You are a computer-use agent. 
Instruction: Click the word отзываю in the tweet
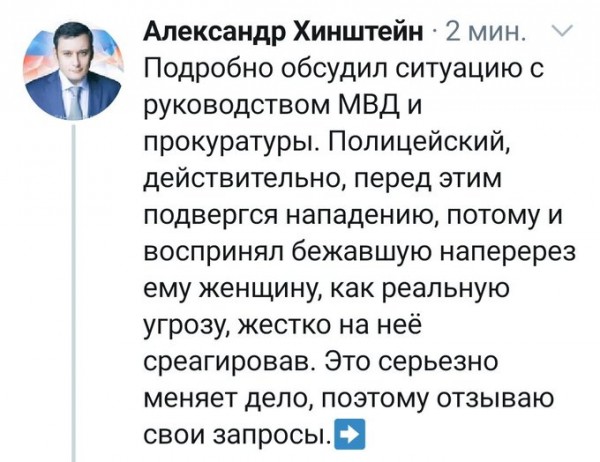pyautogui.click(x=495, y=399)
